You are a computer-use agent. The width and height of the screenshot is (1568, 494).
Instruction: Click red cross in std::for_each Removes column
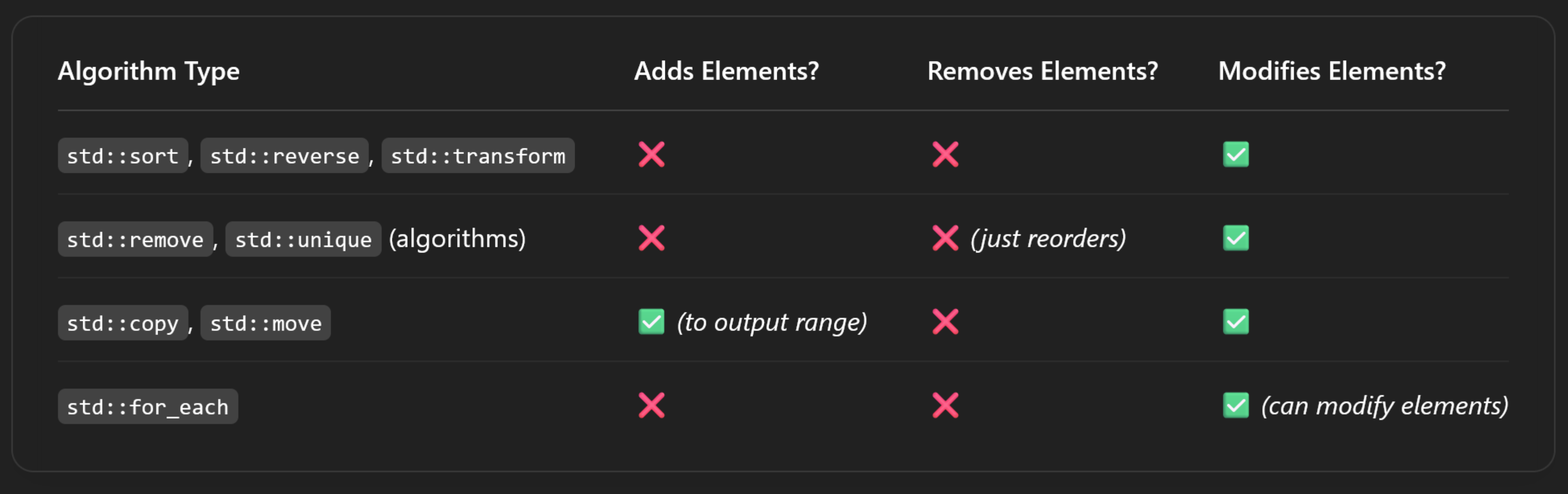tap(945, 406)
